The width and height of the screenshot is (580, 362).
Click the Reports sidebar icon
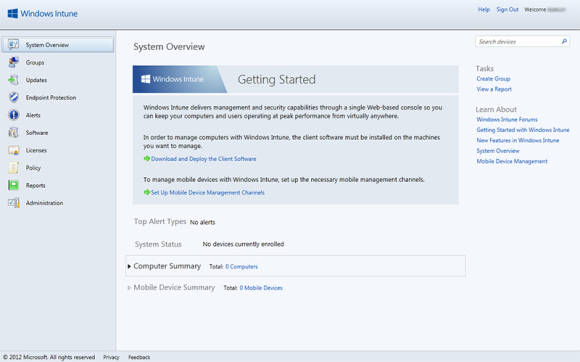click(13, 185)
